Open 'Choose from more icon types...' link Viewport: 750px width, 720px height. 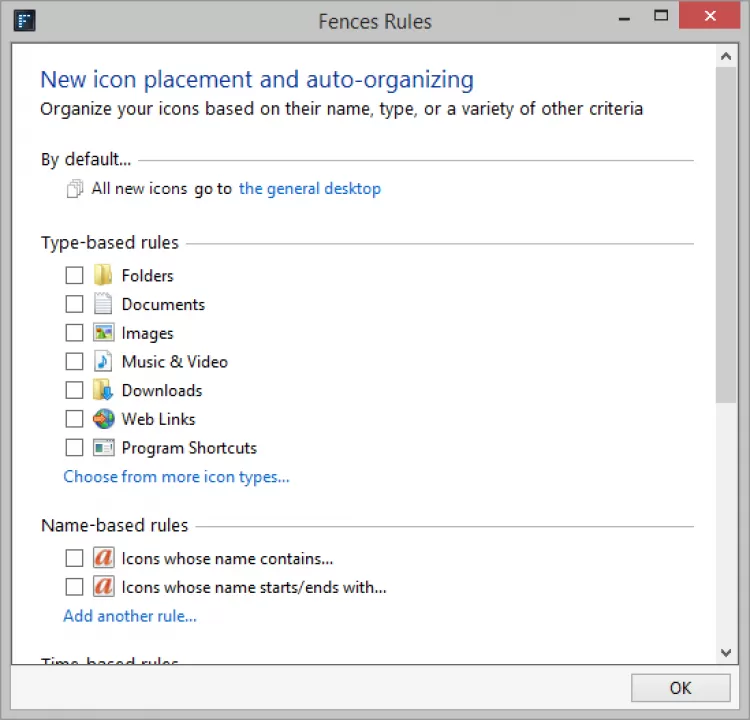click(176, 477)
